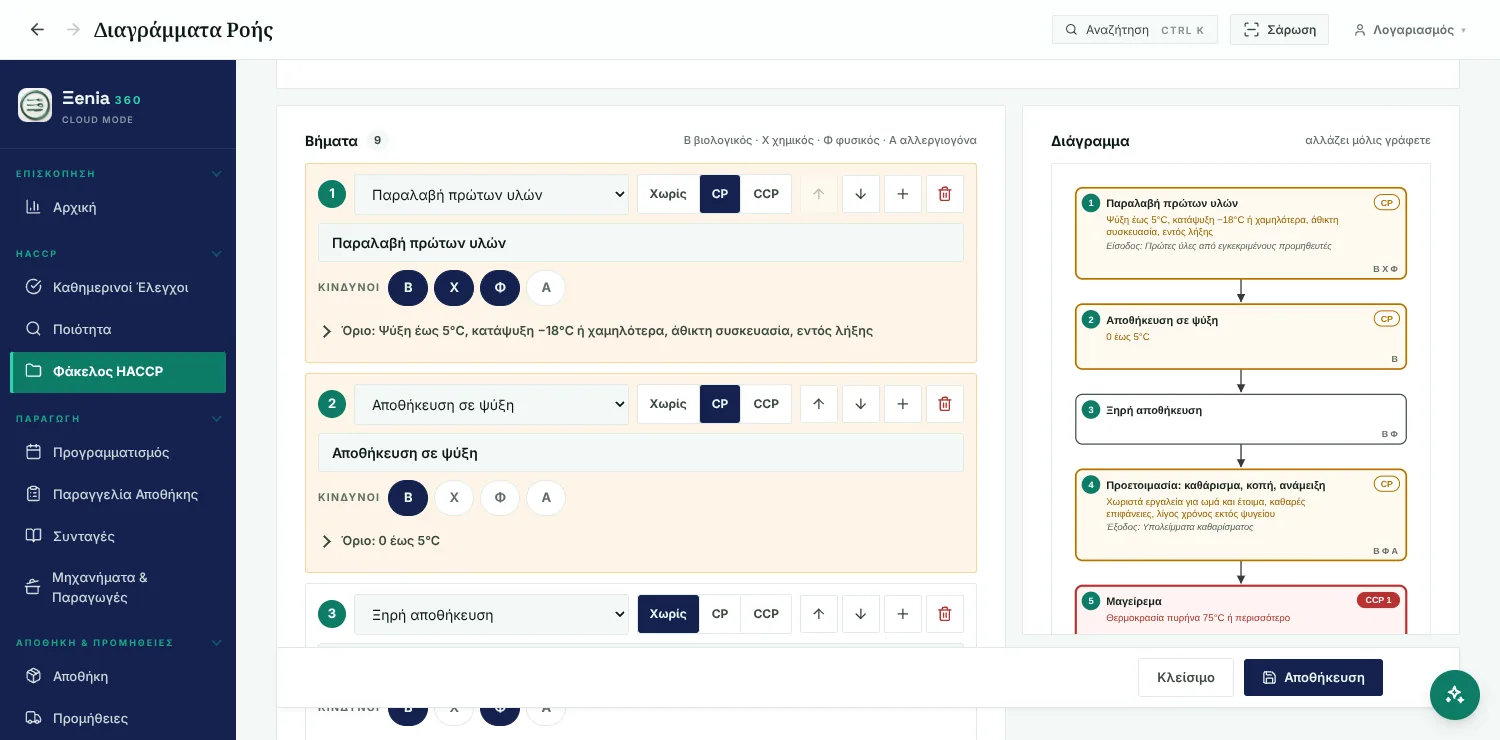Click the back arrow next to Διαγράμματα Ροής

pyautogui.click(x=37, y=30)
